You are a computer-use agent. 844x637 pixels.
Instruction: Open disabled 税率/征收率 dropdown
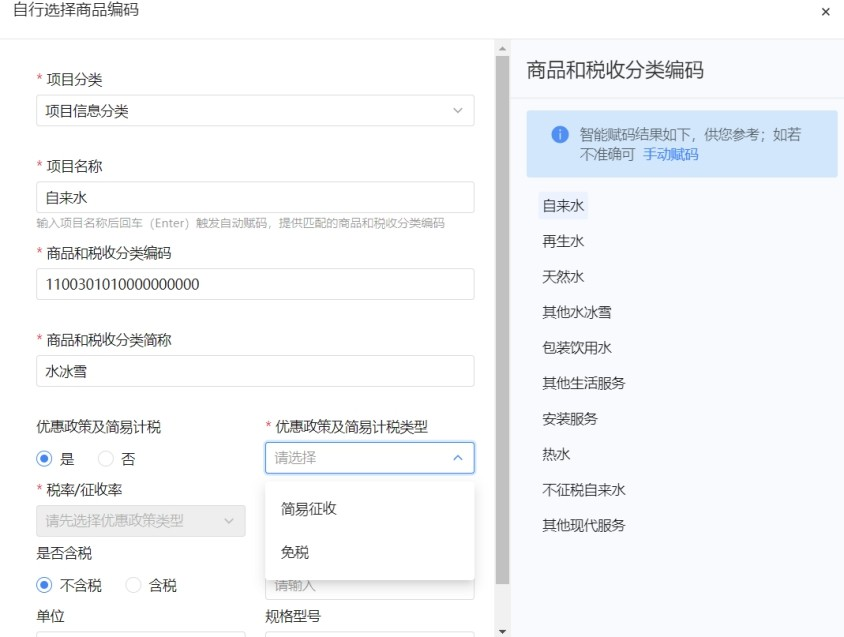click(x=141, y=521)
